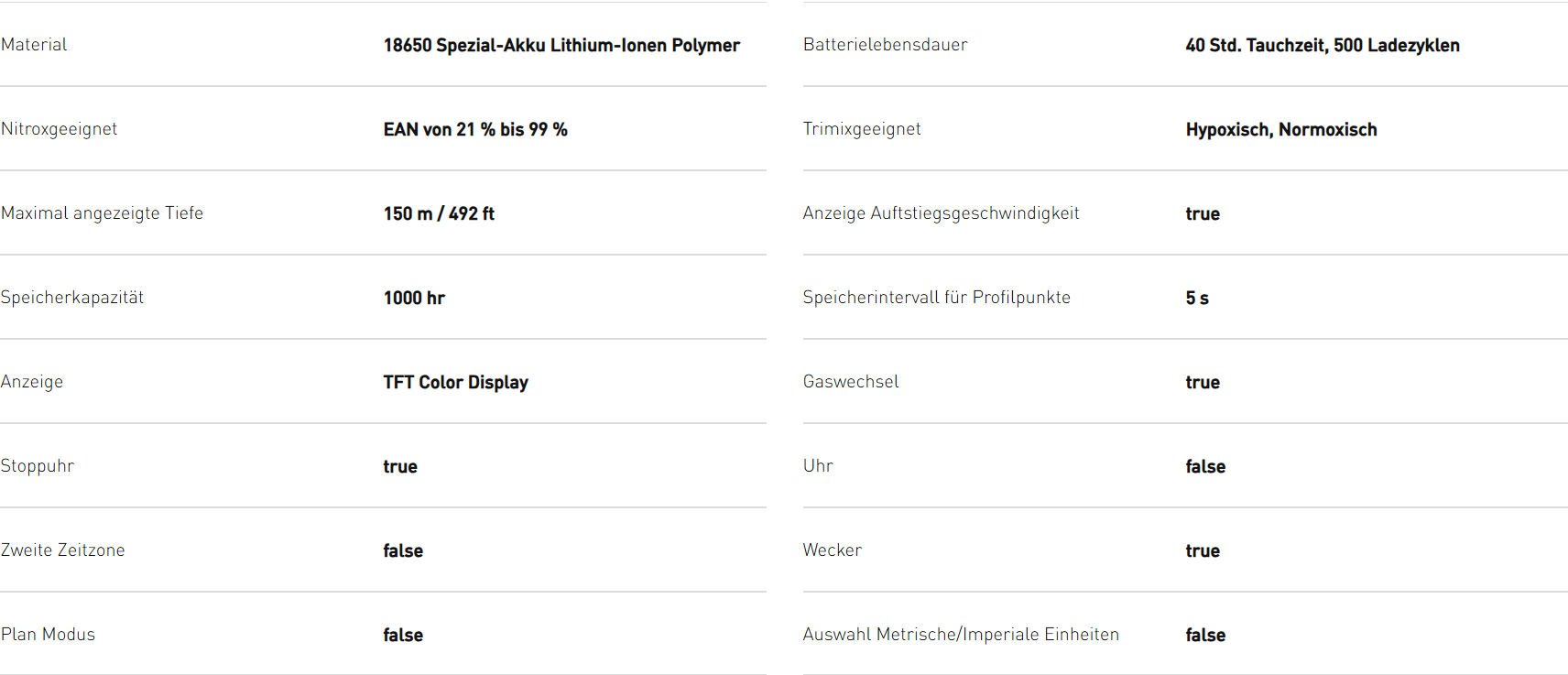Viewport: 1568px width, 675px height.
Task: Click the Gaswechsel label
Action: click(x=851, y=382)
